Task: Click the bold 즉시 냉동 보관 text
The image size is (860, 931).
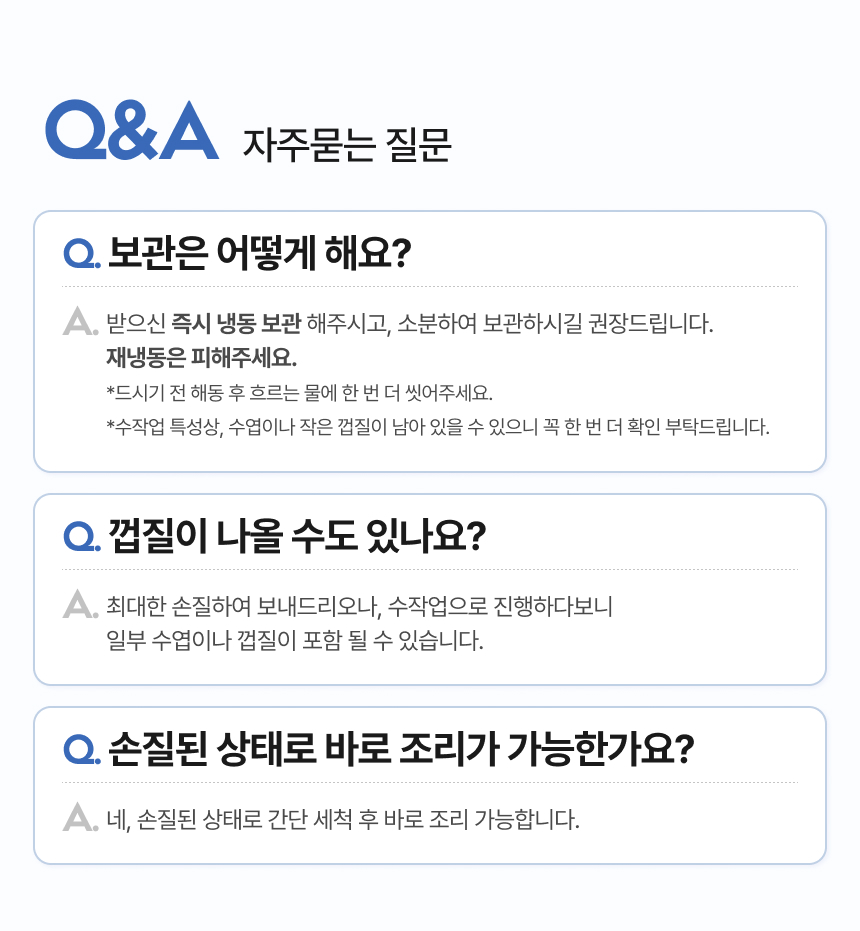Action: 236,324
